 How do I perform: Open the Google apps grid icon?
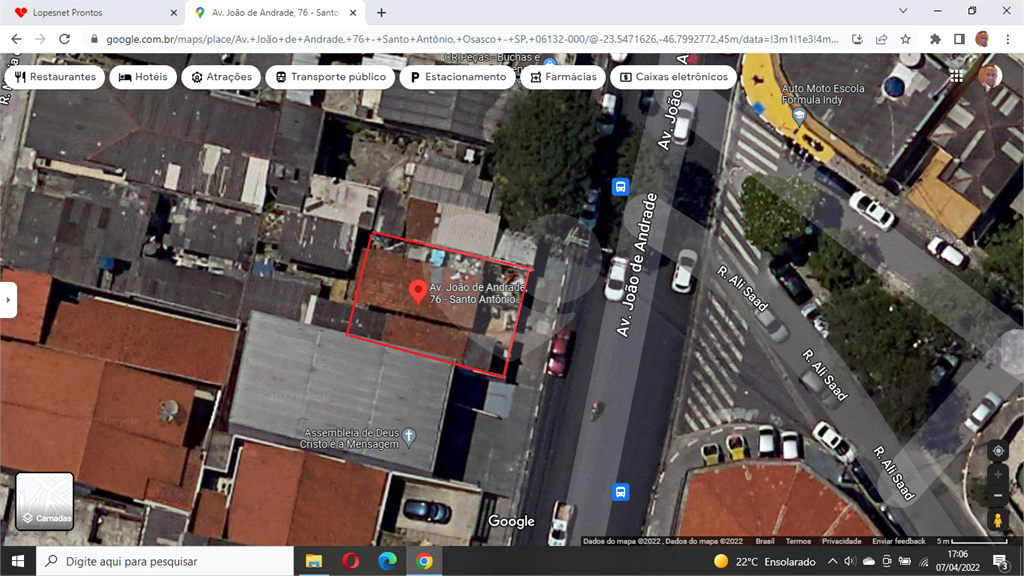(x=957, y=77)
